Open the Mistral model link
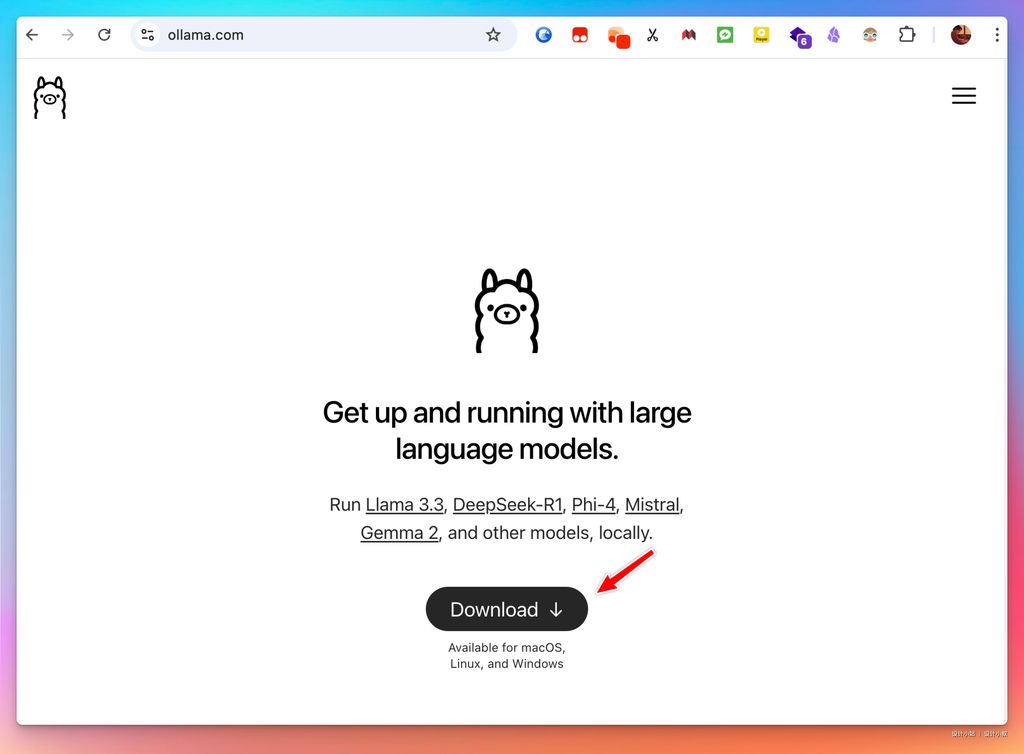1024x754 pixels. [x=652, y=504]
